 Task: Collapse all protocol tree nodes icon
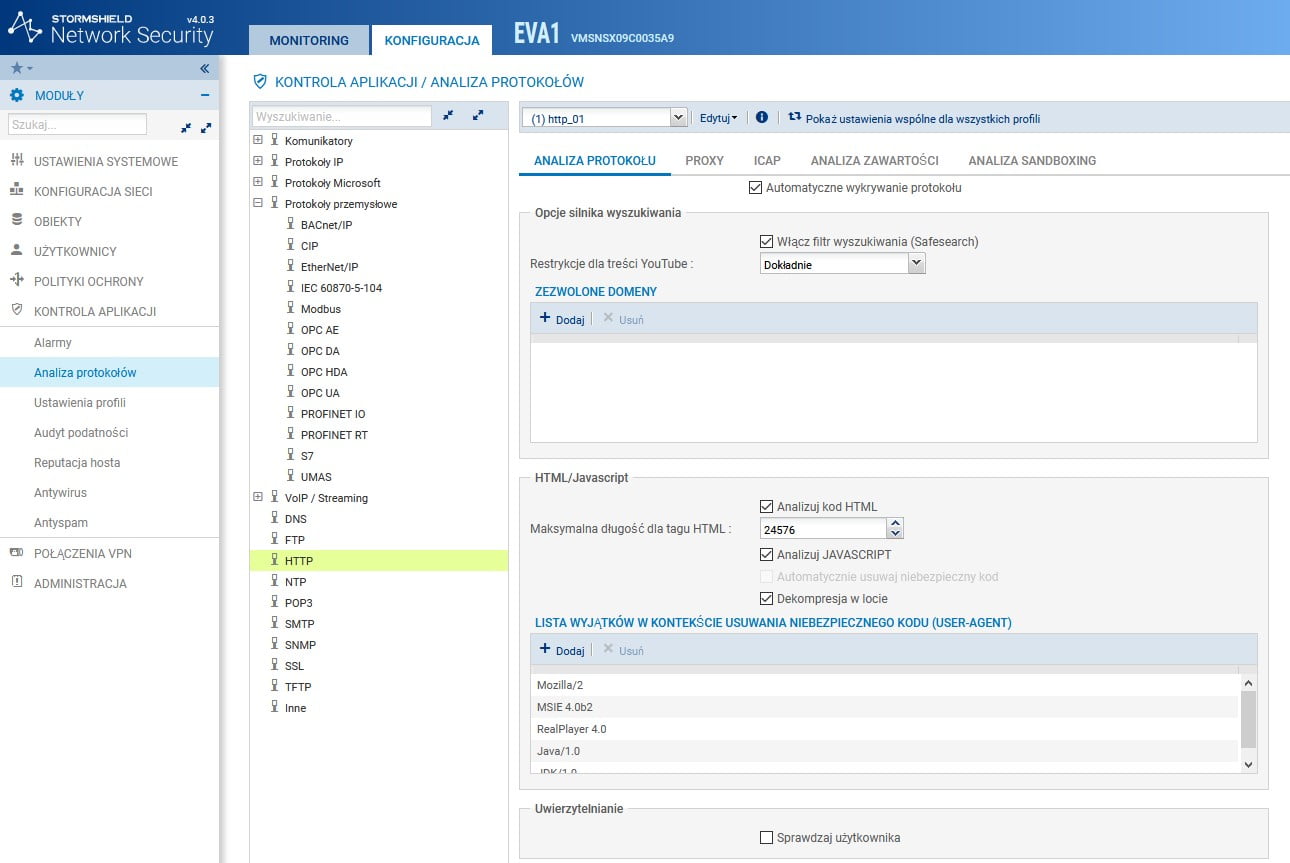click(x=448, y=117)
